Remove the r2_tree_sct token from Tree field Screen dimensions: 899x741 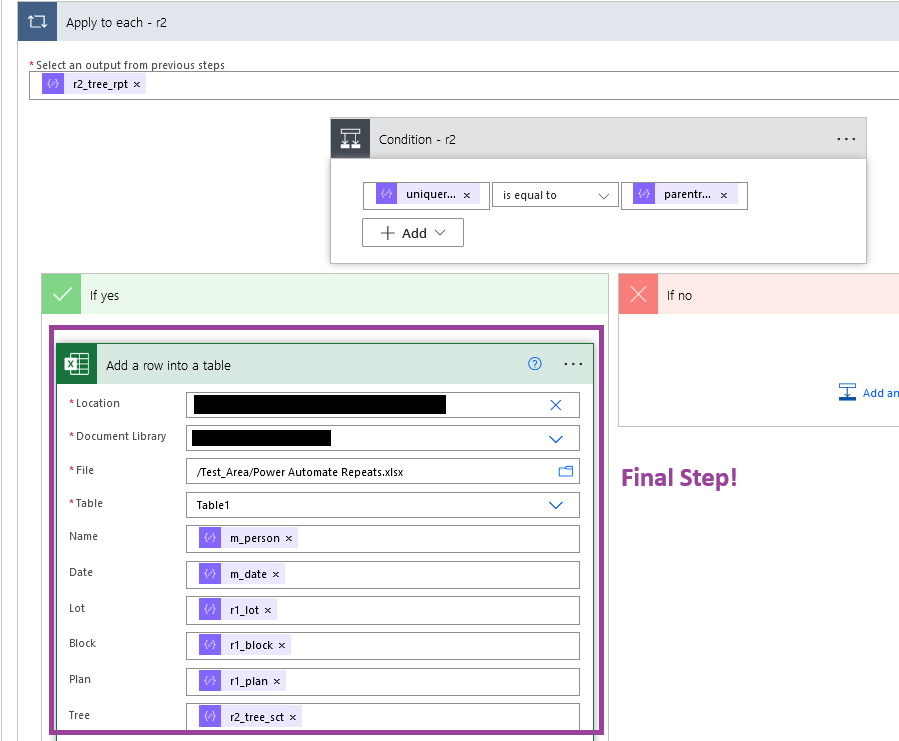coord(292,716)
